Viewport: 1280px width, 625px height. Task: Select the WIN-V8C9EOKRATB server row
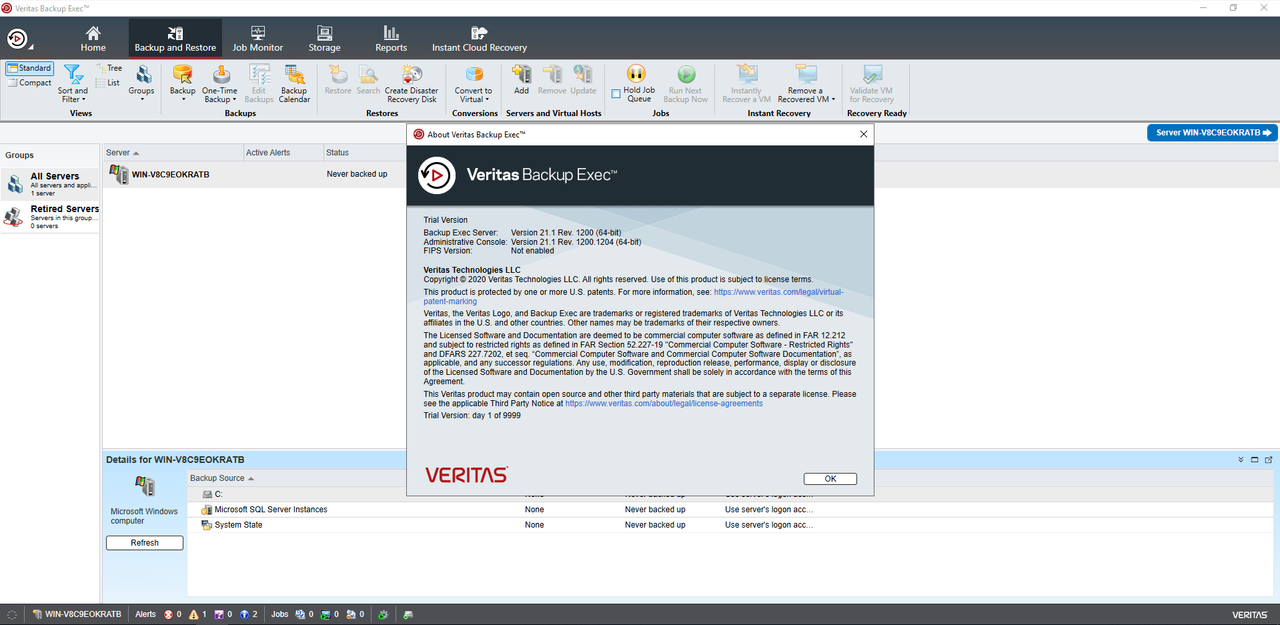(x=254, y=174)
